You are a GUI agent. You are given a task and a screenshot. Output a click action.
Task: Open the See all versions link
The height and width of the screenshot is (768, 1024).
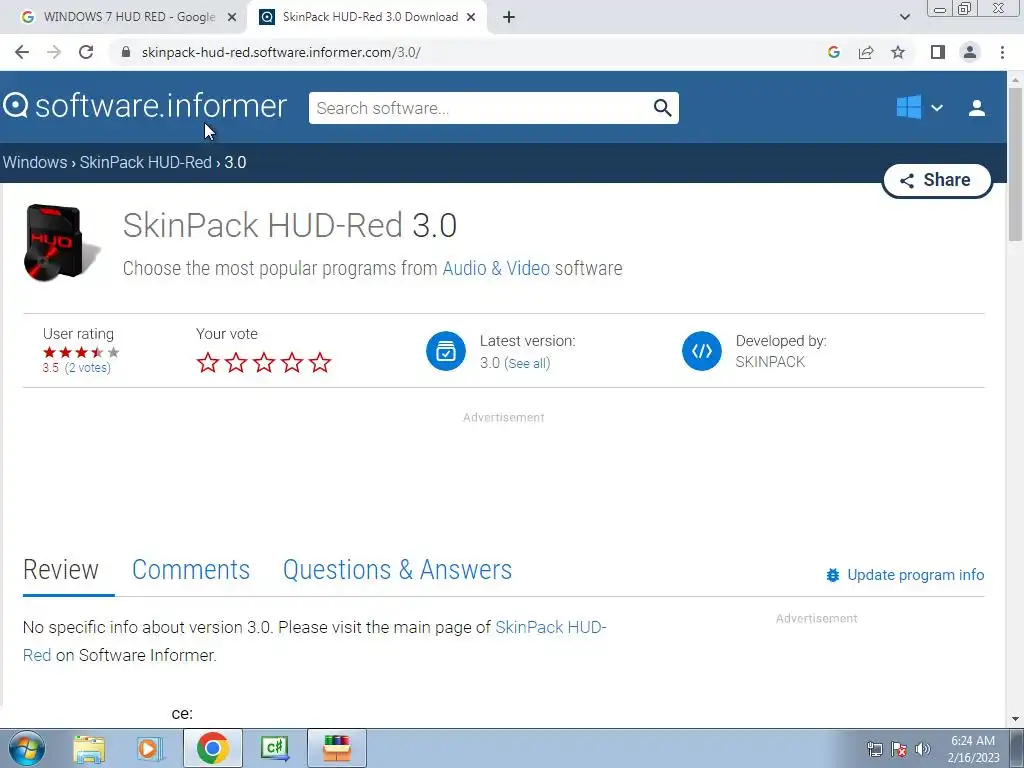click(x=528, y=363)
